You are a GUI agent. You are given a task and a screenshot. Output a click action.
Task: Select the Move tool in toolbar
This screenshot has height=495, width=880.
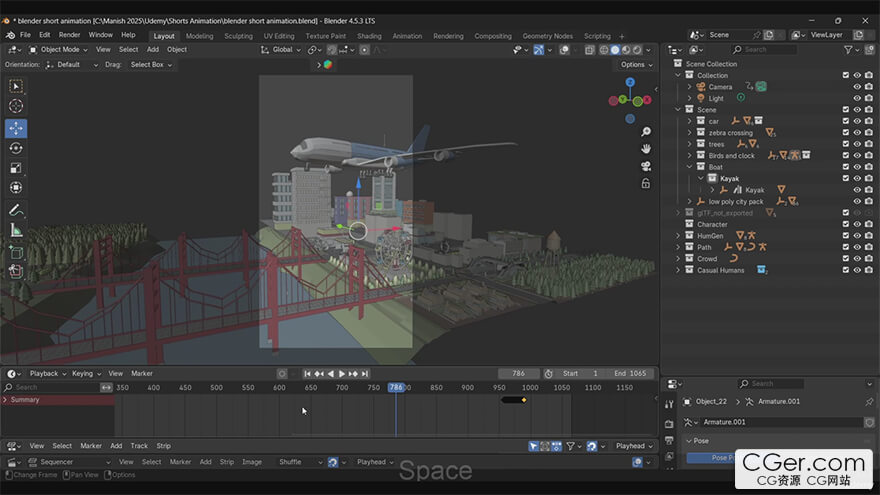16,128
